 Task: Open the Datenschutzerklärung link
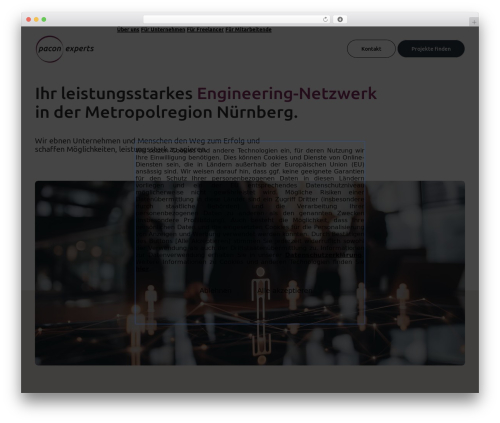[x=323, y=255]
